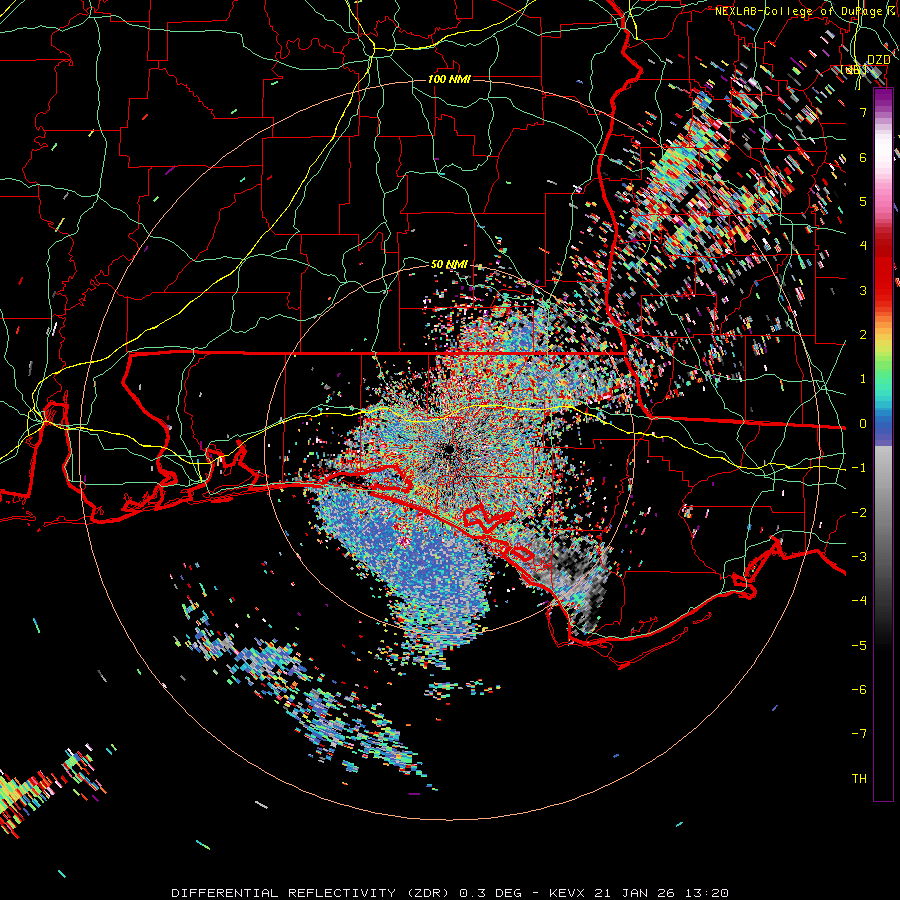Viewport: 900px width, 900px height.
Task: Click the '50 NMI' range ring label
Action: (449, 265)
